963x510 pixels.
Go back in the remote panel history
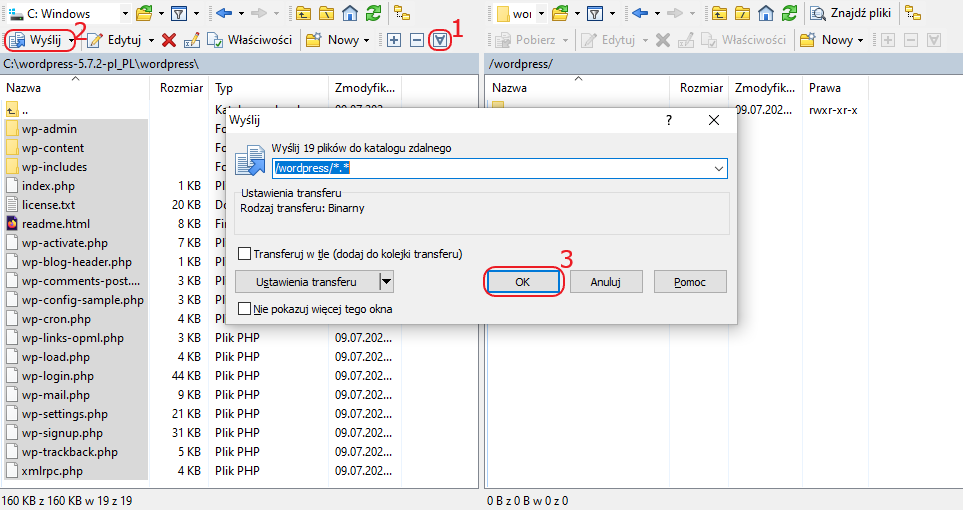[639, 13]
